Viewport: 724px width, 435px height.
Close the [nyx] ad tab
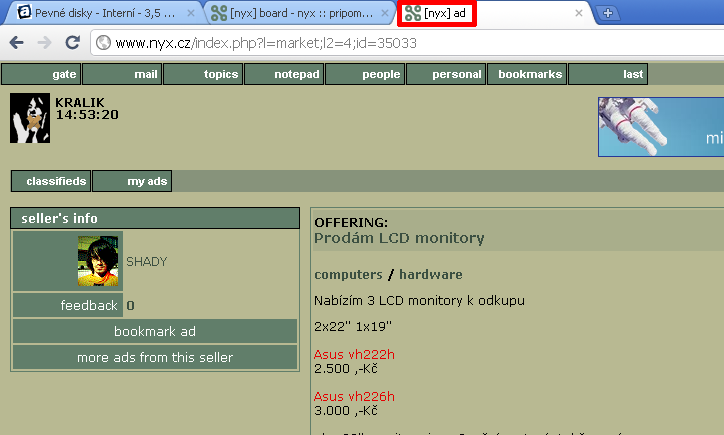tap(578, 13)
